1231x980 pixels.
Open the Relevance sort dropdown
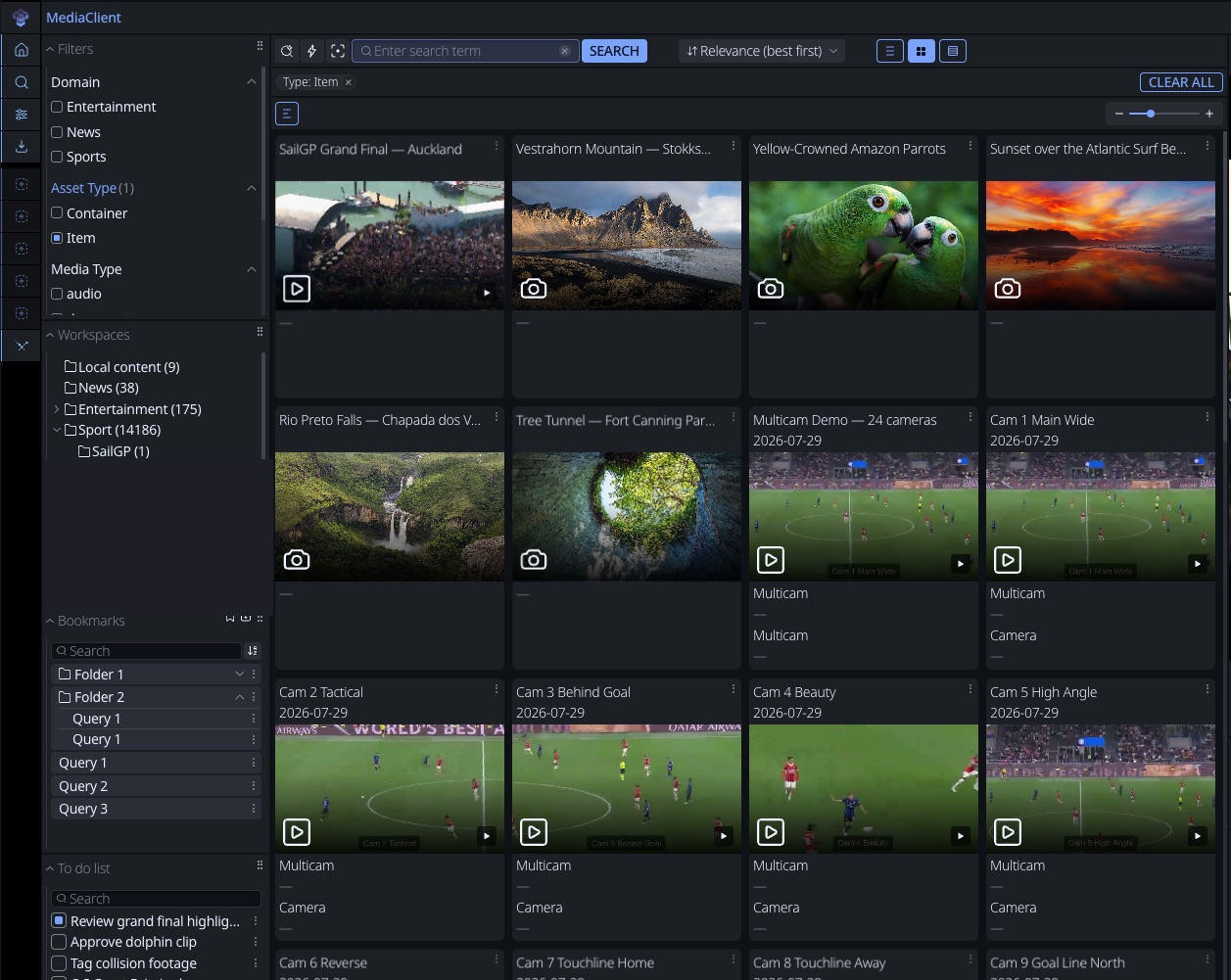(762, 51)
